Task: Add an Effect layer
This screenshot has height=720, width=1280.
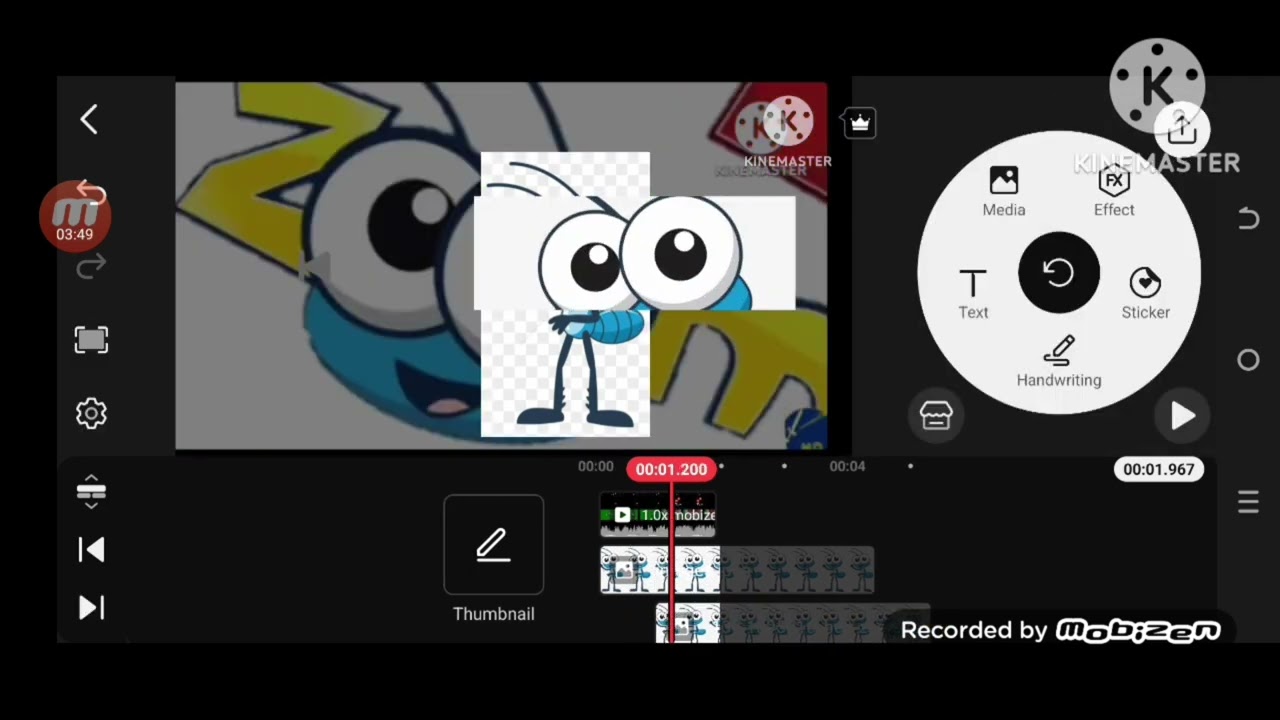Action: [x=1114, y=191]
